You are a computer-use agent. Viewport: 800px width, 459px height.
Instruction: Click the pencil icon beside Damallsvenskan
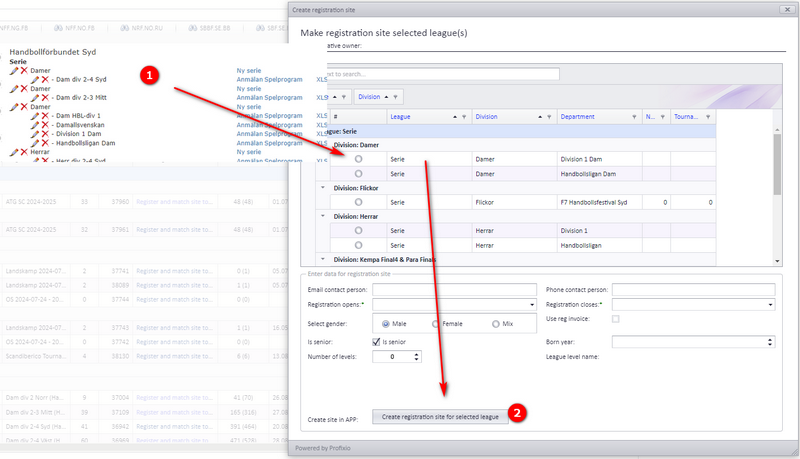click(35, 125)
